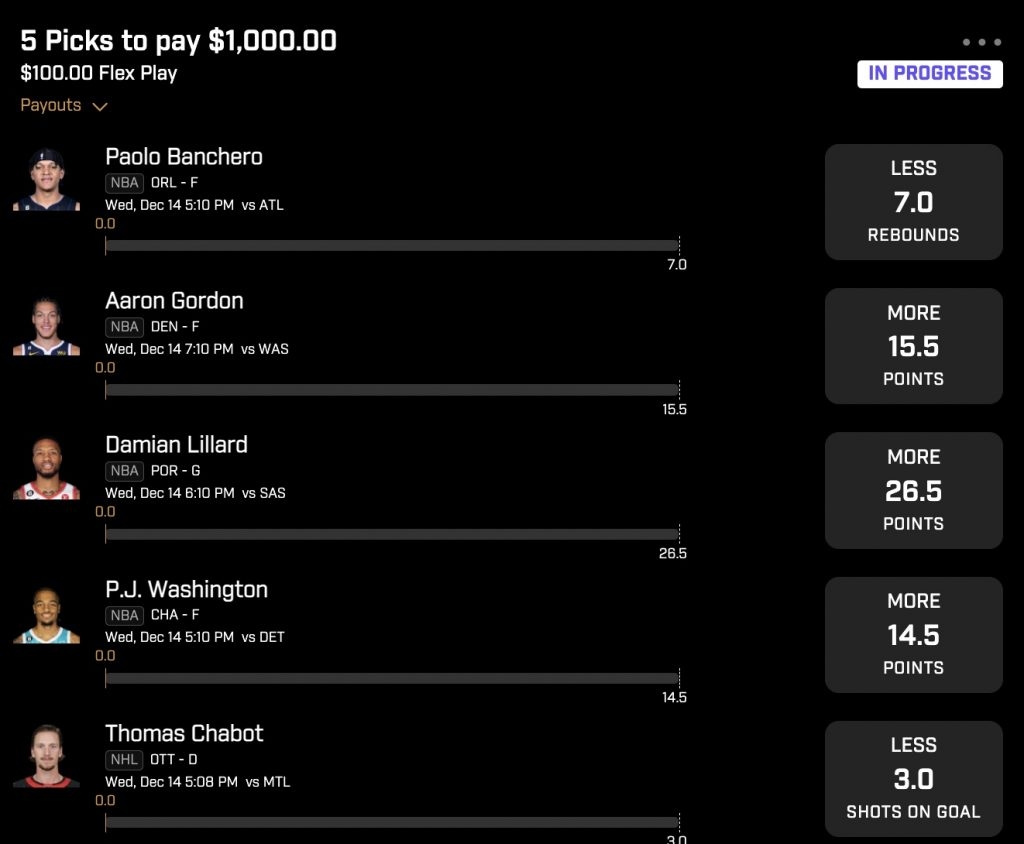Click Paolo Banchero's rebounds progress bar

(392, 246)
